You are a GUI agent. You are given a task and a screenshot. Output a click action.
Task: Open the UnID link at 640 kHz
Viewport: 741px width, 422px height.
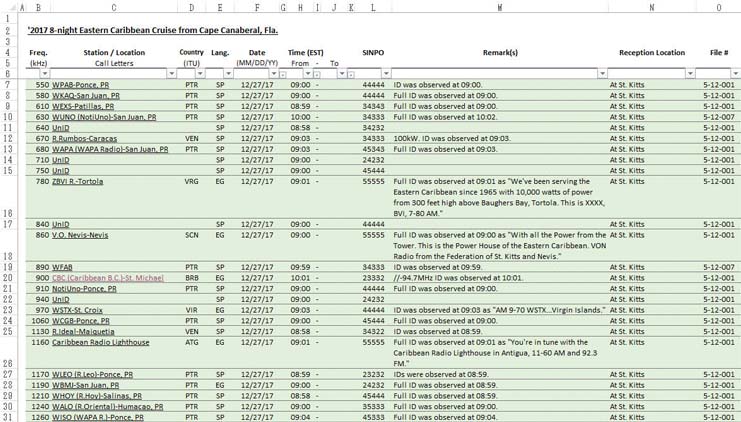tap(60, 128)
